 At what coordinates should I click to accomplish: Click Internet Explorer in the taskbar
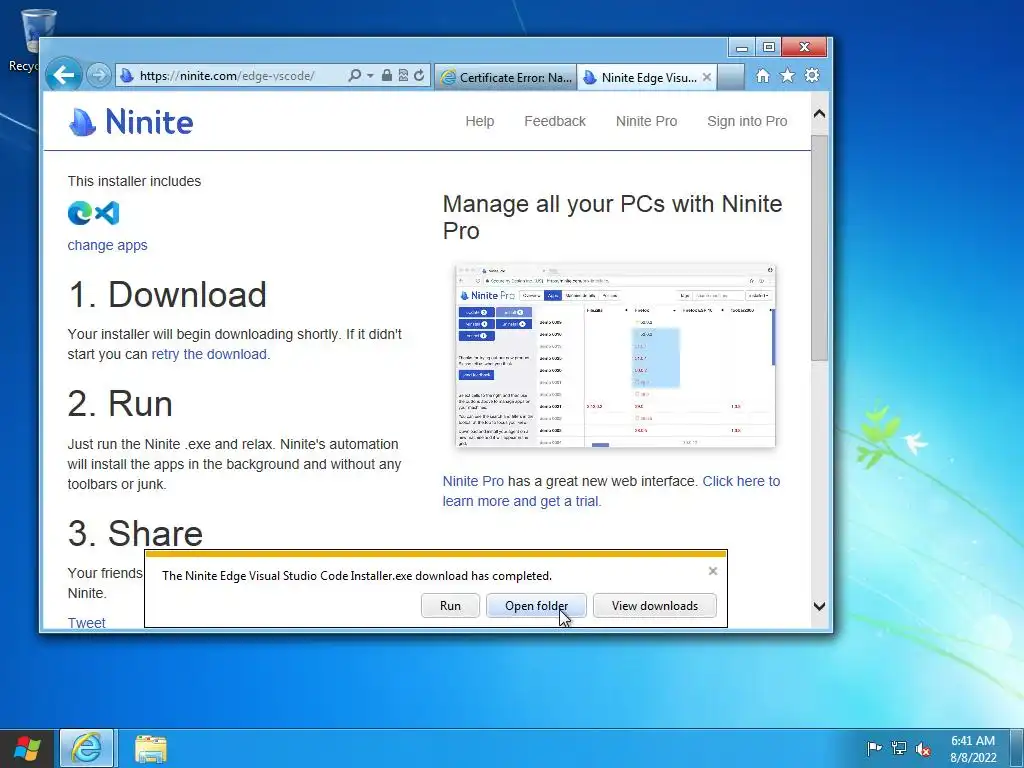pos(87,748)
